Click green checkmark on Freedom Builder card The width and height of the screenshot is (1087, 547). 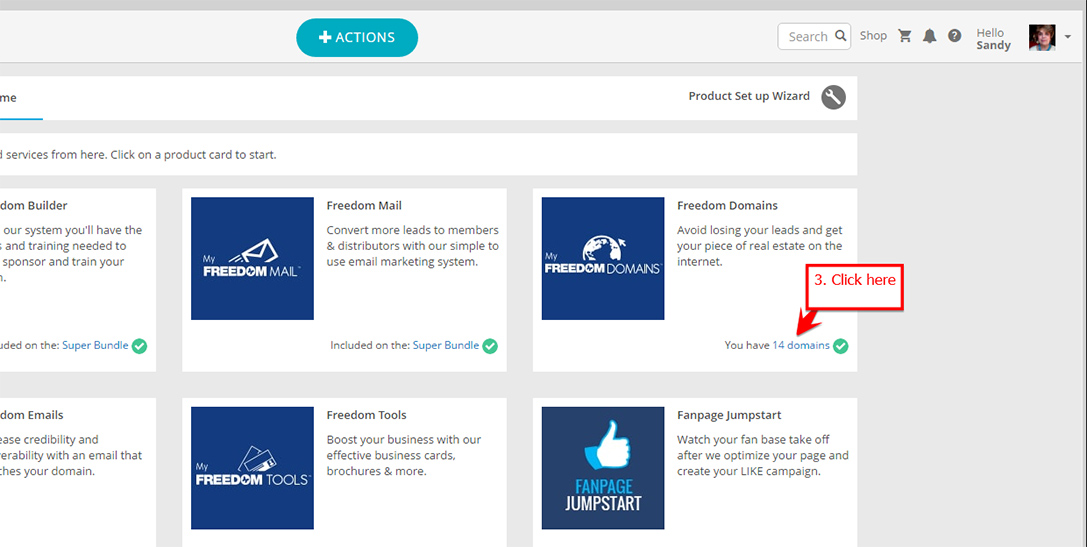pyautogui.click(x=139, y=346)
